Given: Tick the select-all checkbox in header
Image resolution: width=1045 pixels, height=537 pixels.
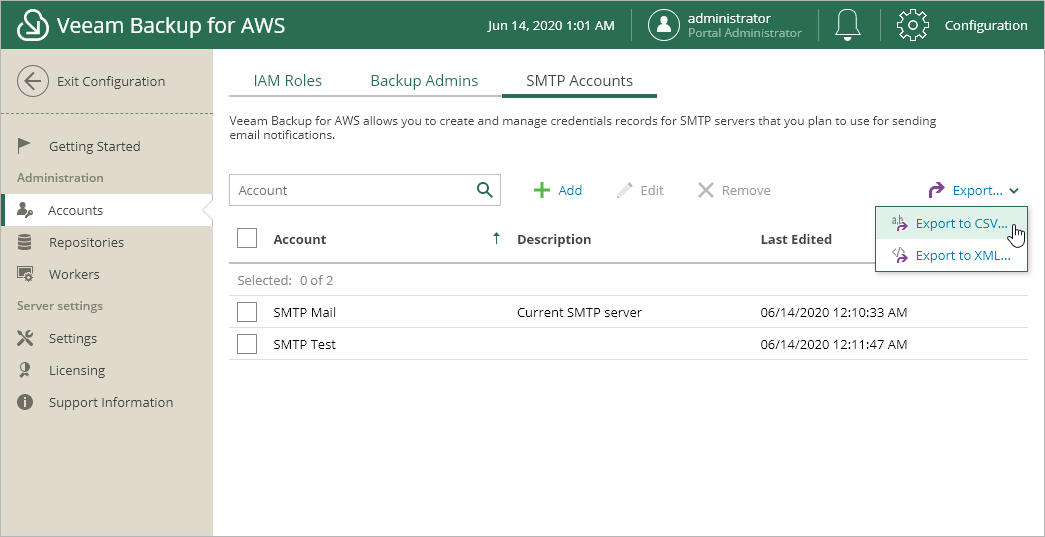Looking at the screenshot, I should click(247, 239).
